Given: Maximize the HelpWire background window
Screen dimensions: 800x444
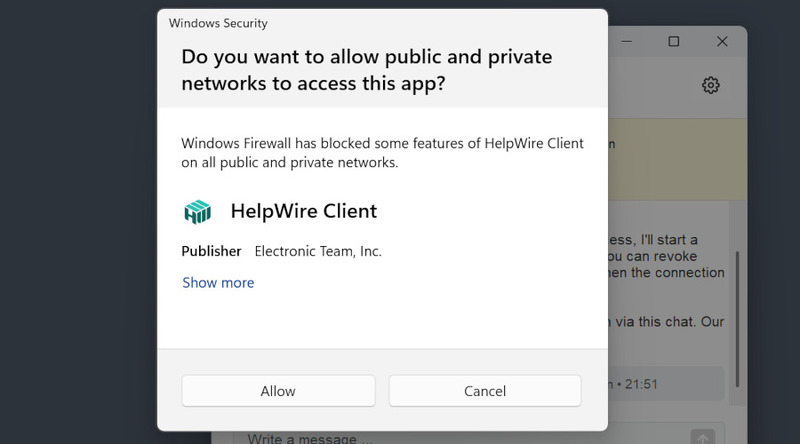Looking at the screenshot, I should click(673, 41).
